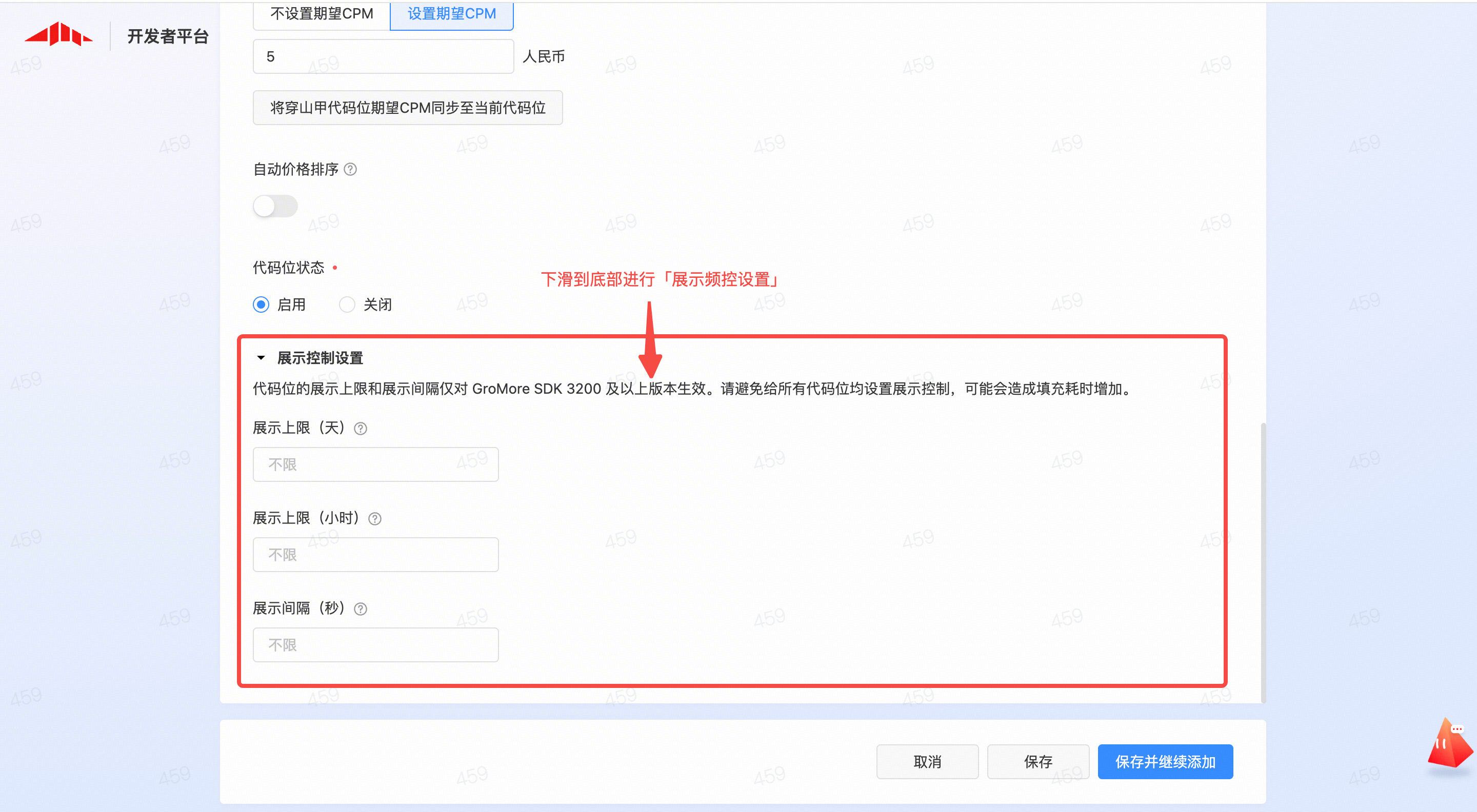Image resolution: width=1477 pixels, height=812 pixels.
Task: Click the 取消 button
Action: [927, 762]
